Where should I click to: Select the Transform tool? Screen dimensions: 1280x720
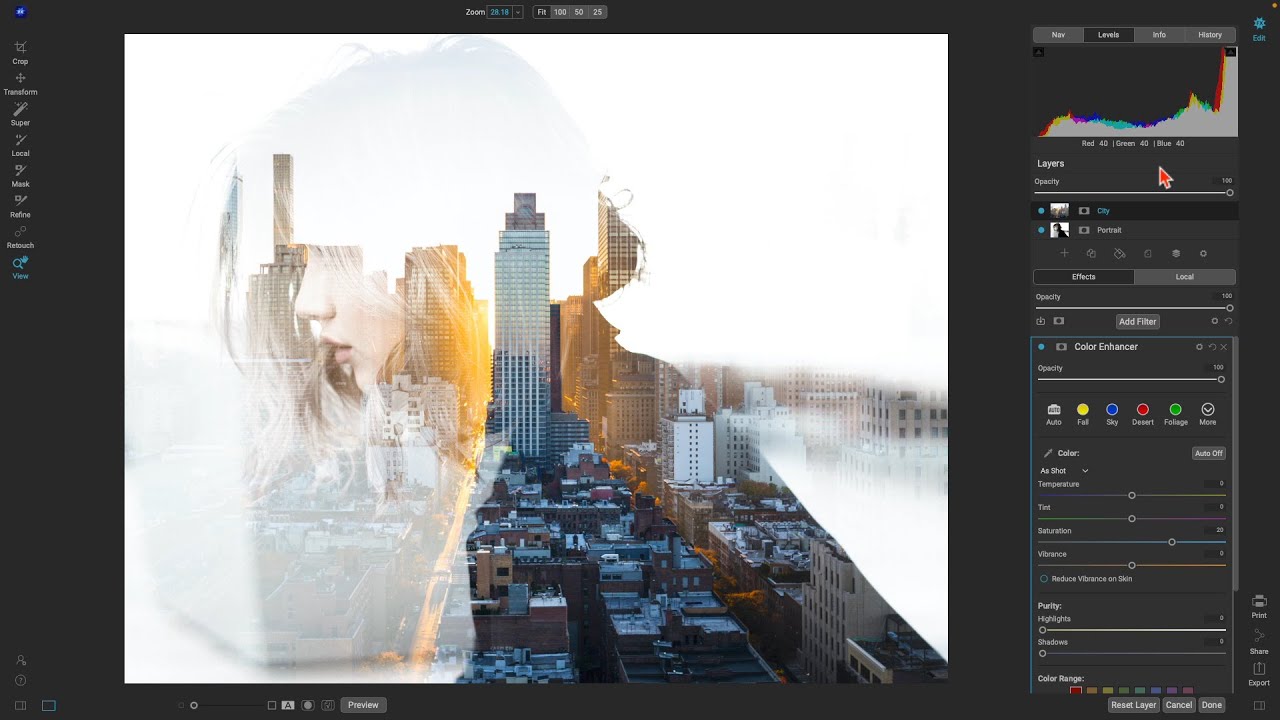[20, 83]
